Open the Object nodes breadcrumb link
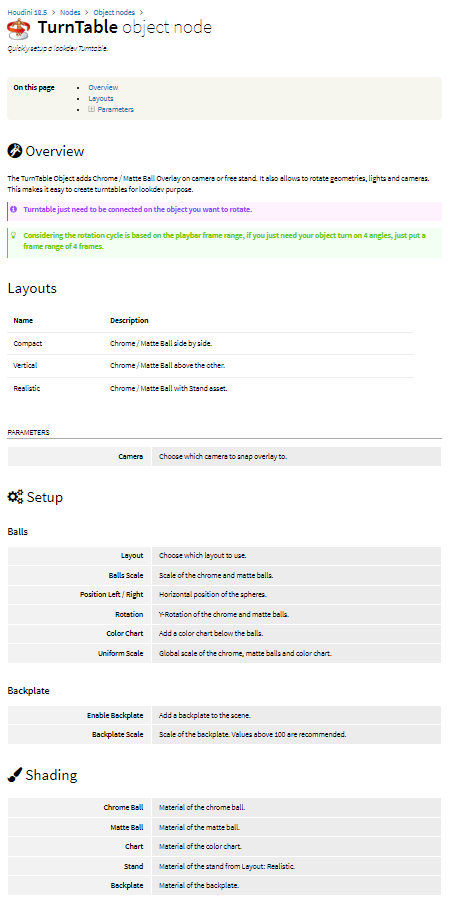The image size is (449, 904). [x=115, y=12]
